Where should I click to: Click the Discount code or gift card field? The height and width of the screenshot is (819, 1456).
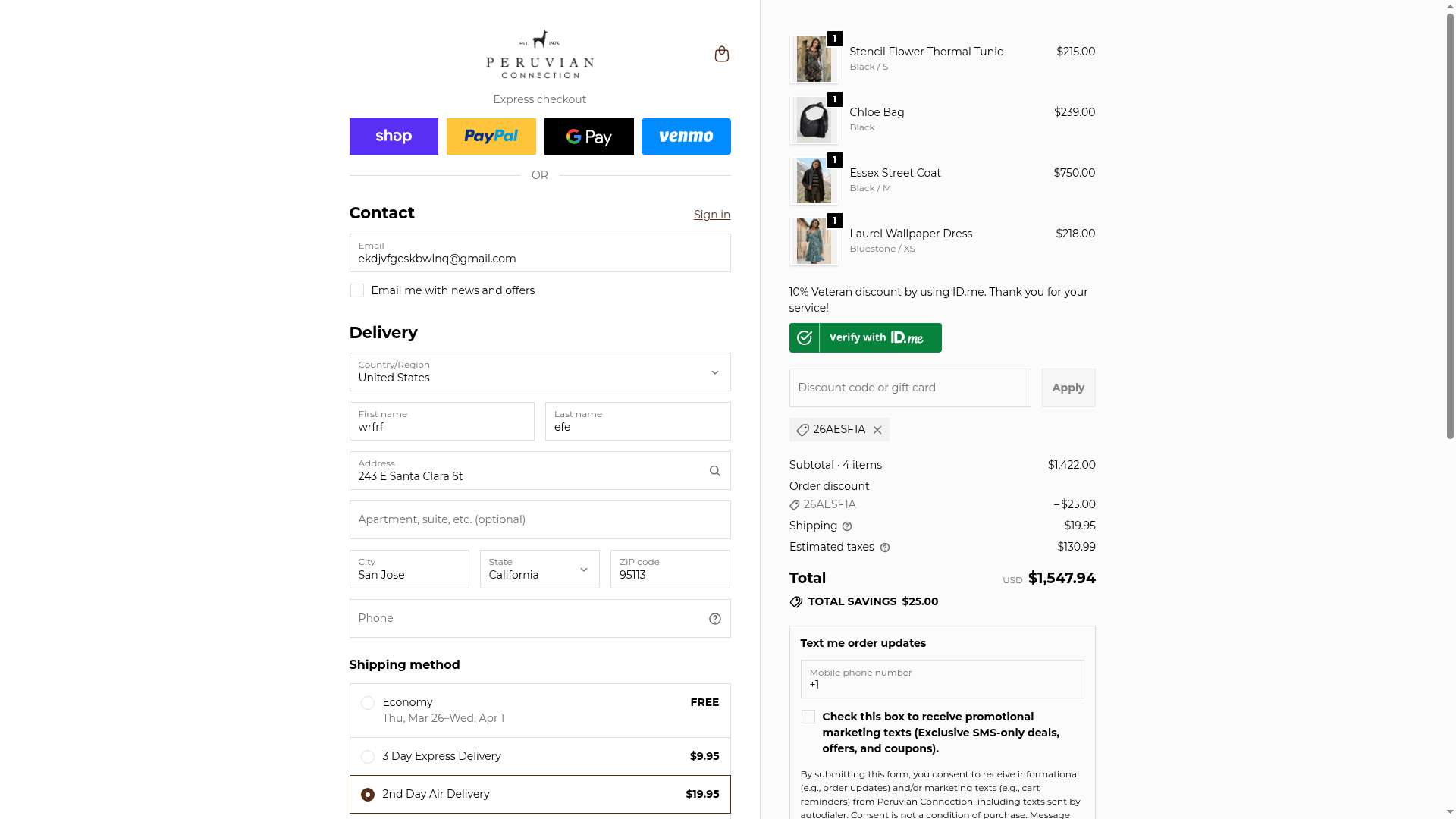(909, 388)
